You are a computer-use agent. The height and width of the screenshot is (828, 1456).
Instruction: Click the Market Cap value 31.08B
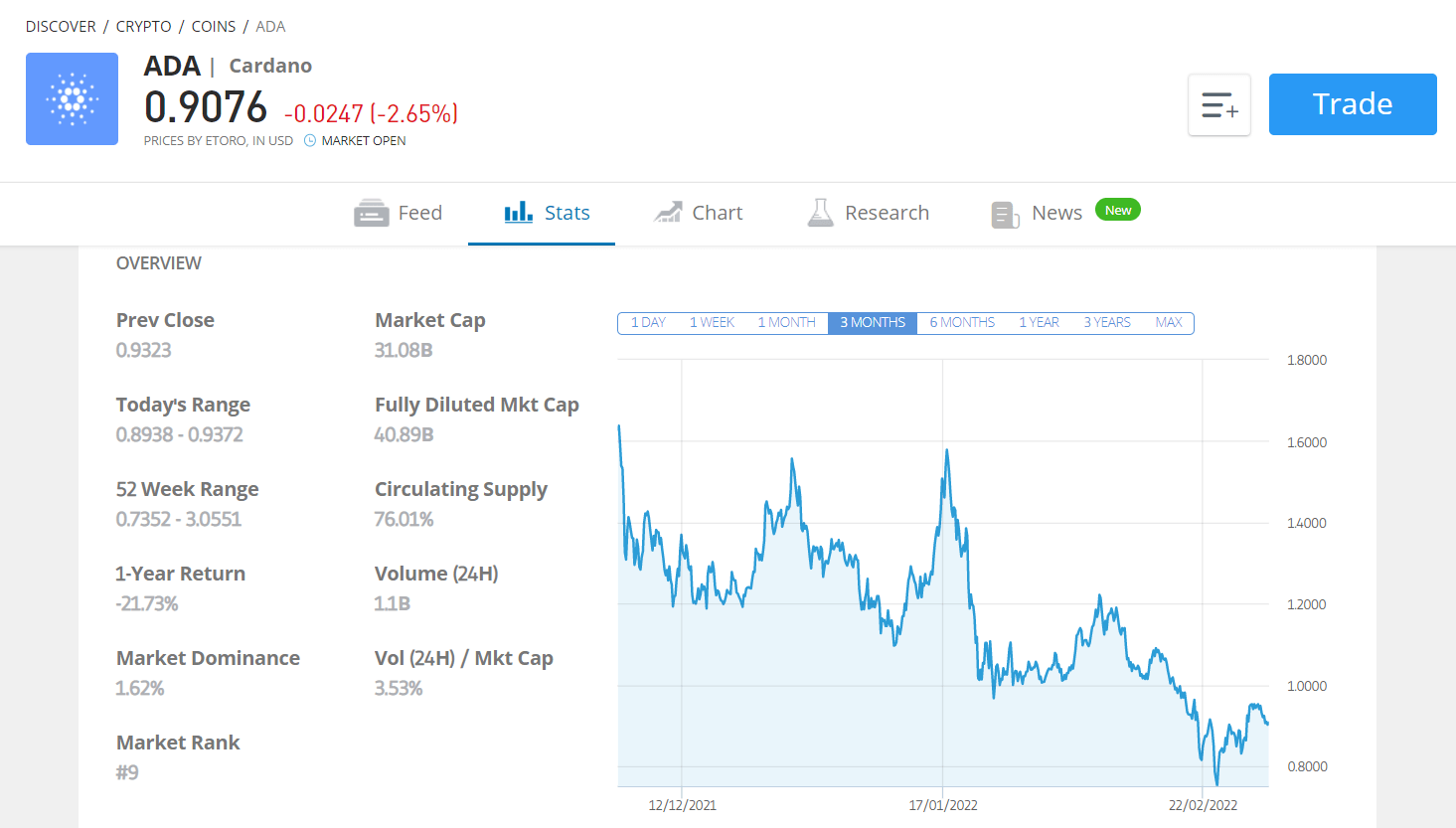404,350
